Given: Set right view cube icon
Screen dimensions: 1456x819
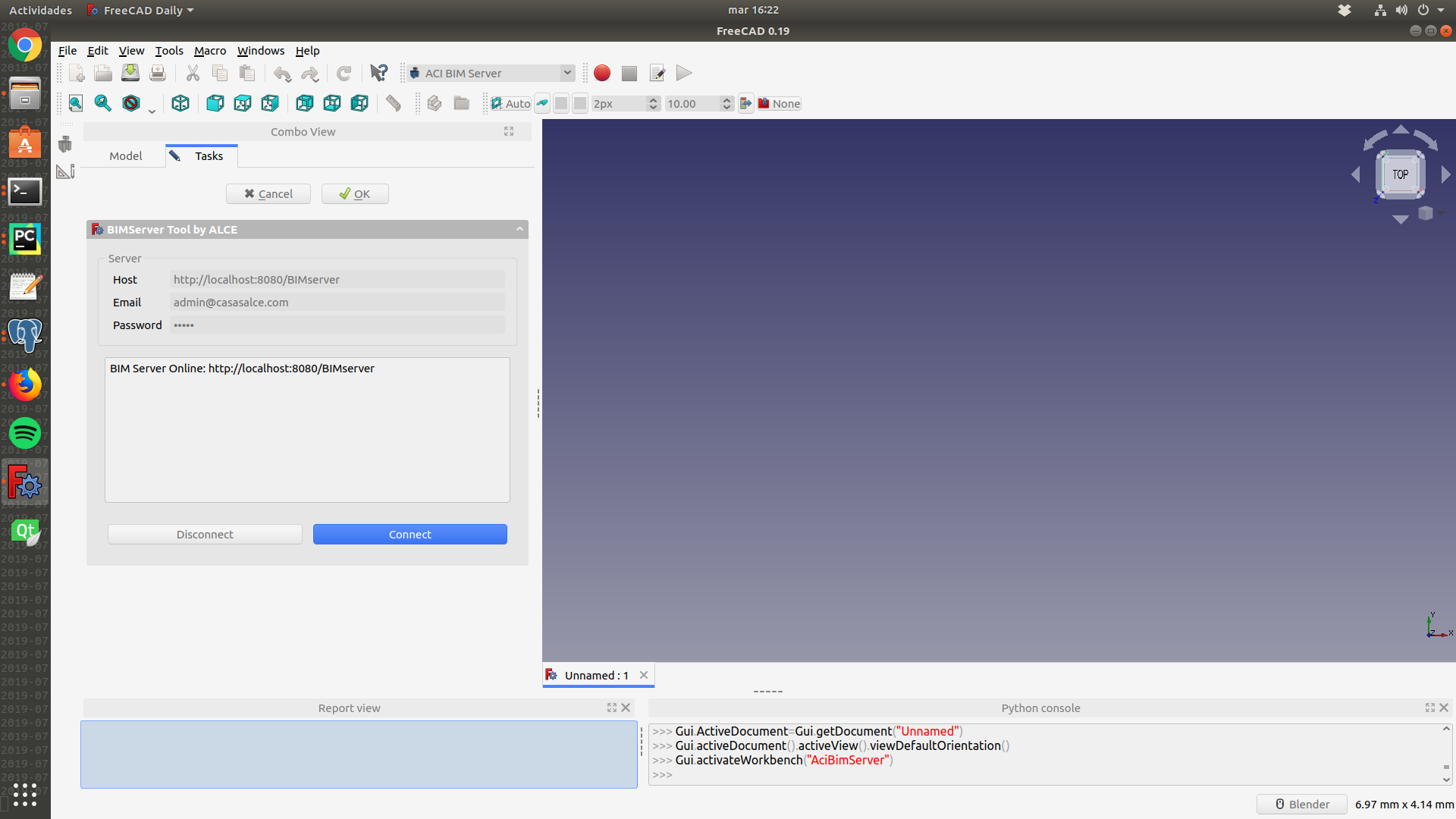Looking at the screenshot, I should [270, 103].
